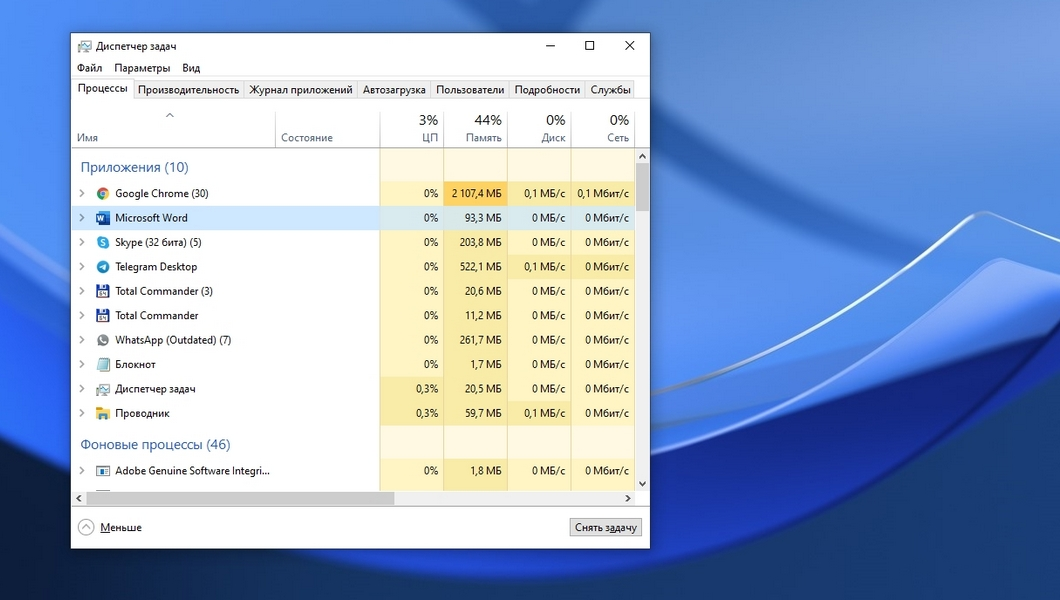
Task: Click Chrome memory value 2 107,4 МБ
Action: click(x=477, y=193)
